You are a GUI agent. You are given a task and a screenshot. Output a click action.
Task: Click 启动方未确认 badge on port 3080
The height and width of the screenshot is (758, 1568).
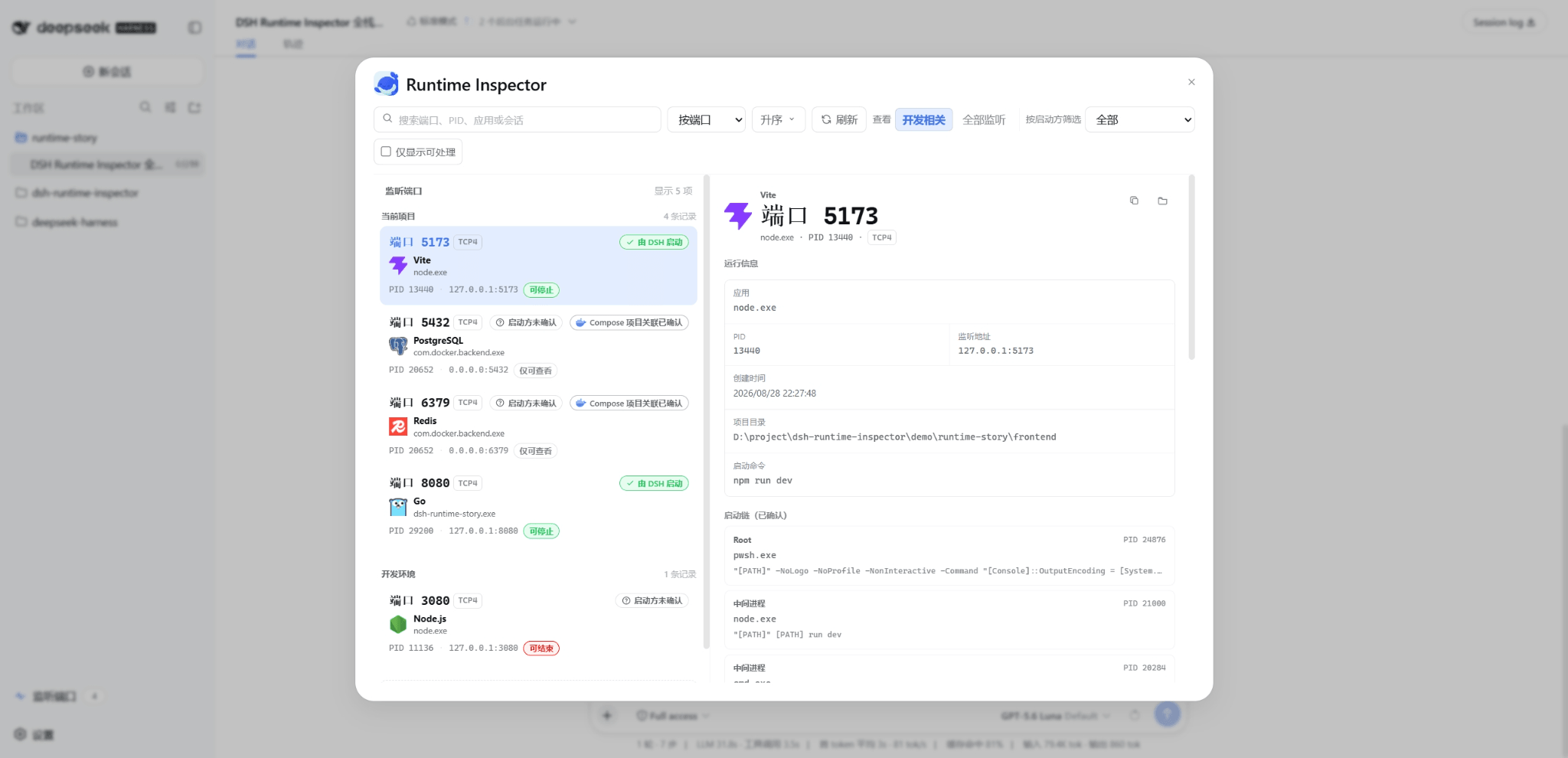652,600
